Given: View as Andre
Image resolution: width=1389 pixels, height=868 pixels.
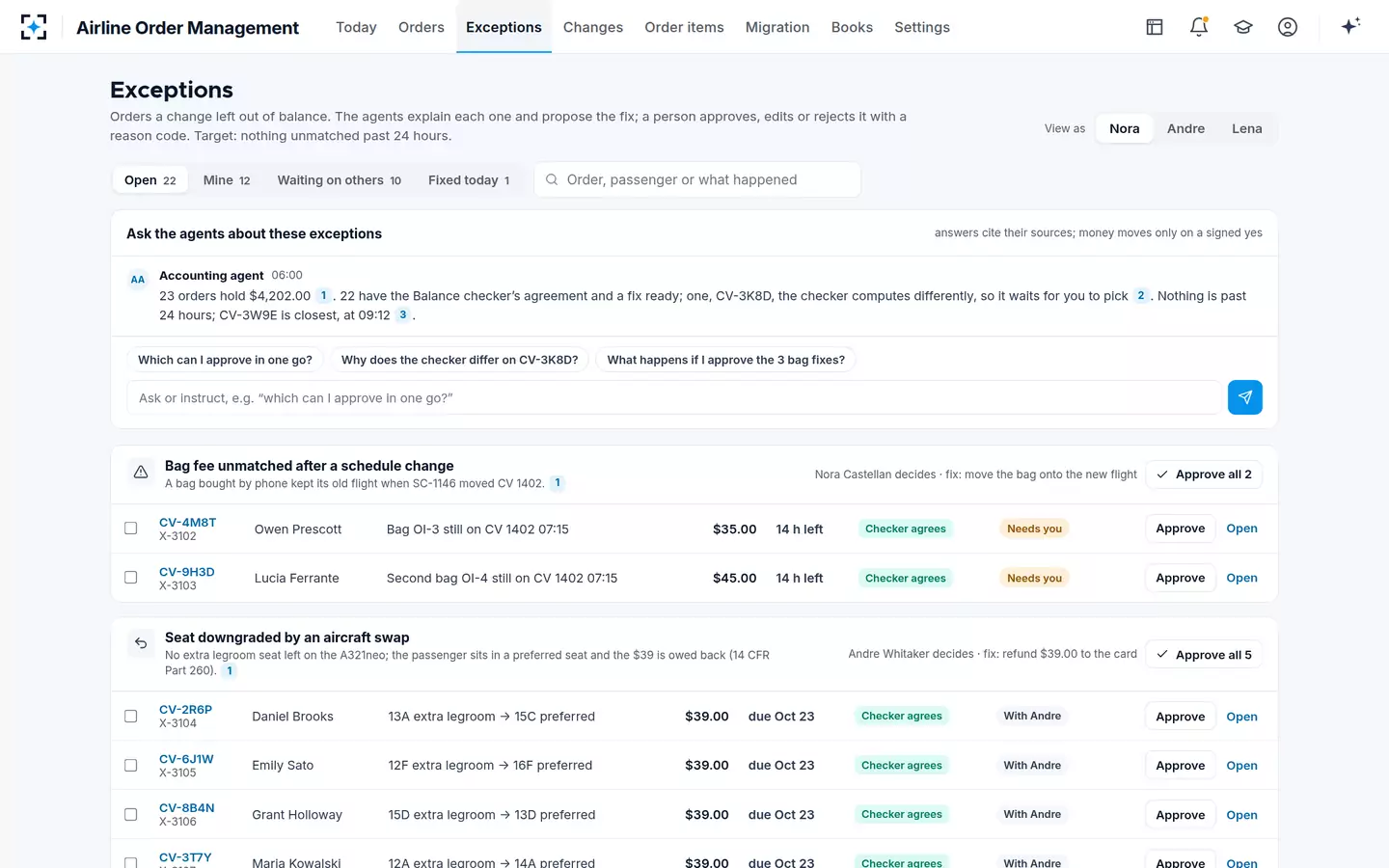Looking at the screenshot, I should [x=1185, y=128].
